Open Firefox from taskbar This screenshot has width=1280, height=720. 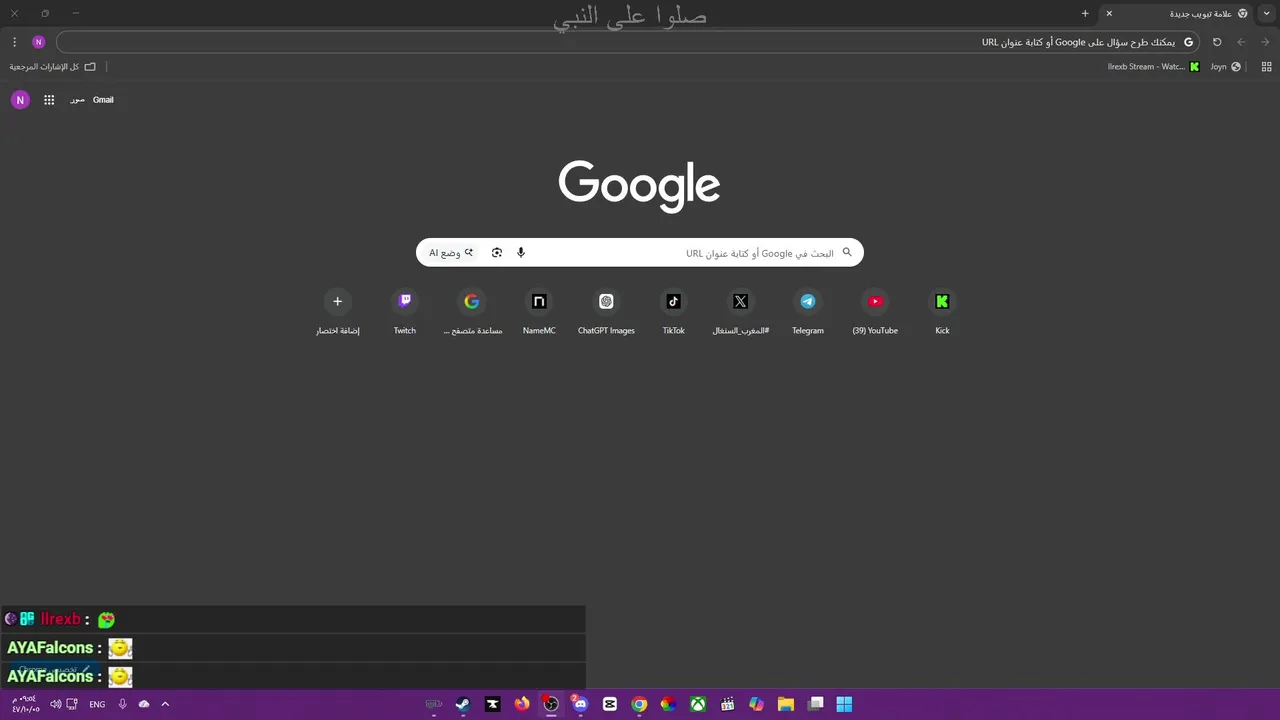522,704
